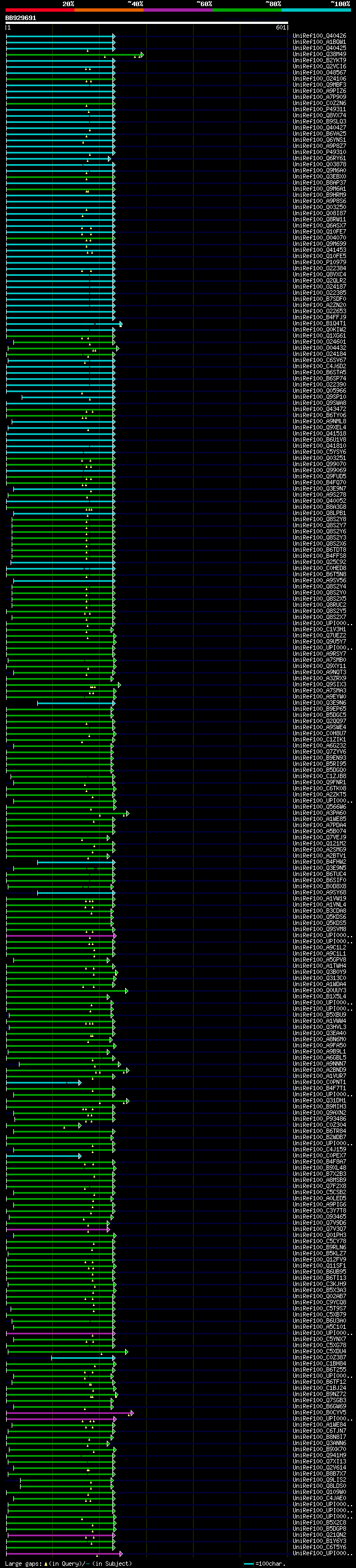
Task: Click the green ~80% identity legend segment
Action: (247, 10)
